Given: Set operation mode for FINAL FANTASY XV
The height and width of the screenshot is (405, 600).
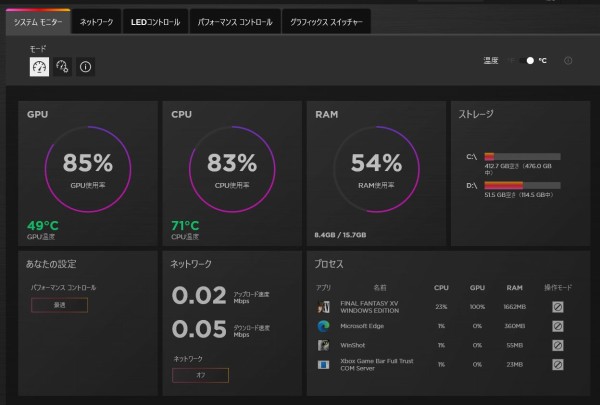Looking at the screenshot, I should pos(557,307).
